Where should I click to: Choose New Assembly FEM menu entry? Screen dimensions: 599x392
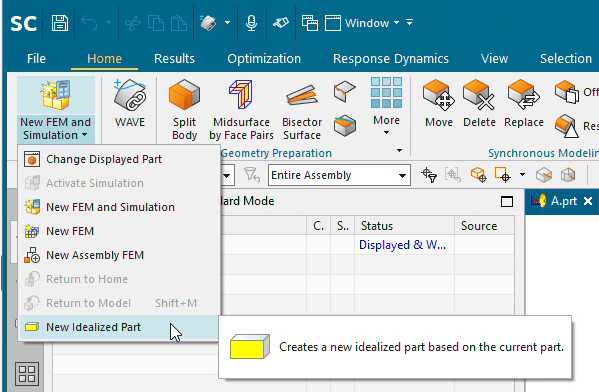coord(119,255)
